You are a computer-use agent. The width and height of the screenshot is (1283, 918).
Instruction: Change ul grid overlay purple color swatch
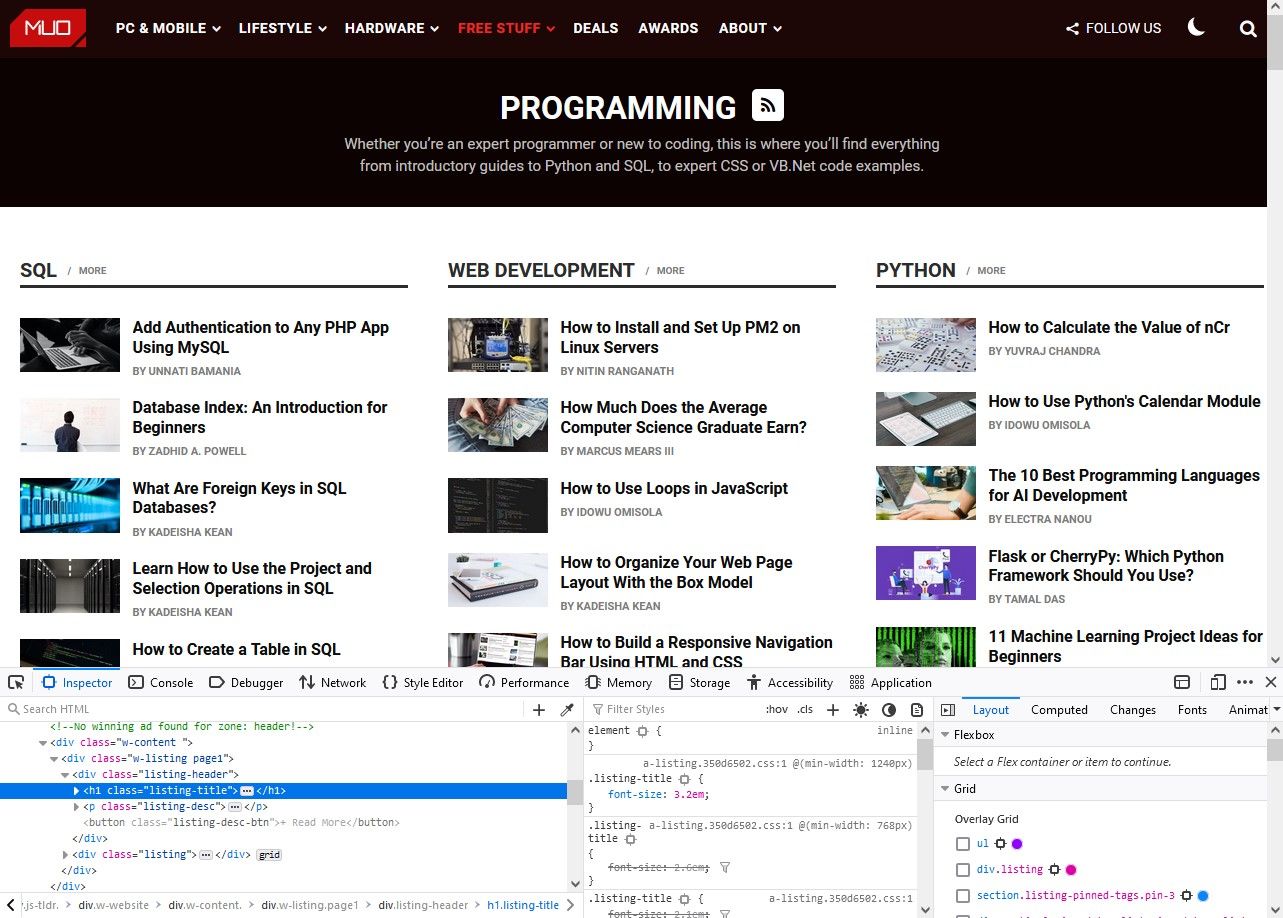click(x=1017, y=844)
